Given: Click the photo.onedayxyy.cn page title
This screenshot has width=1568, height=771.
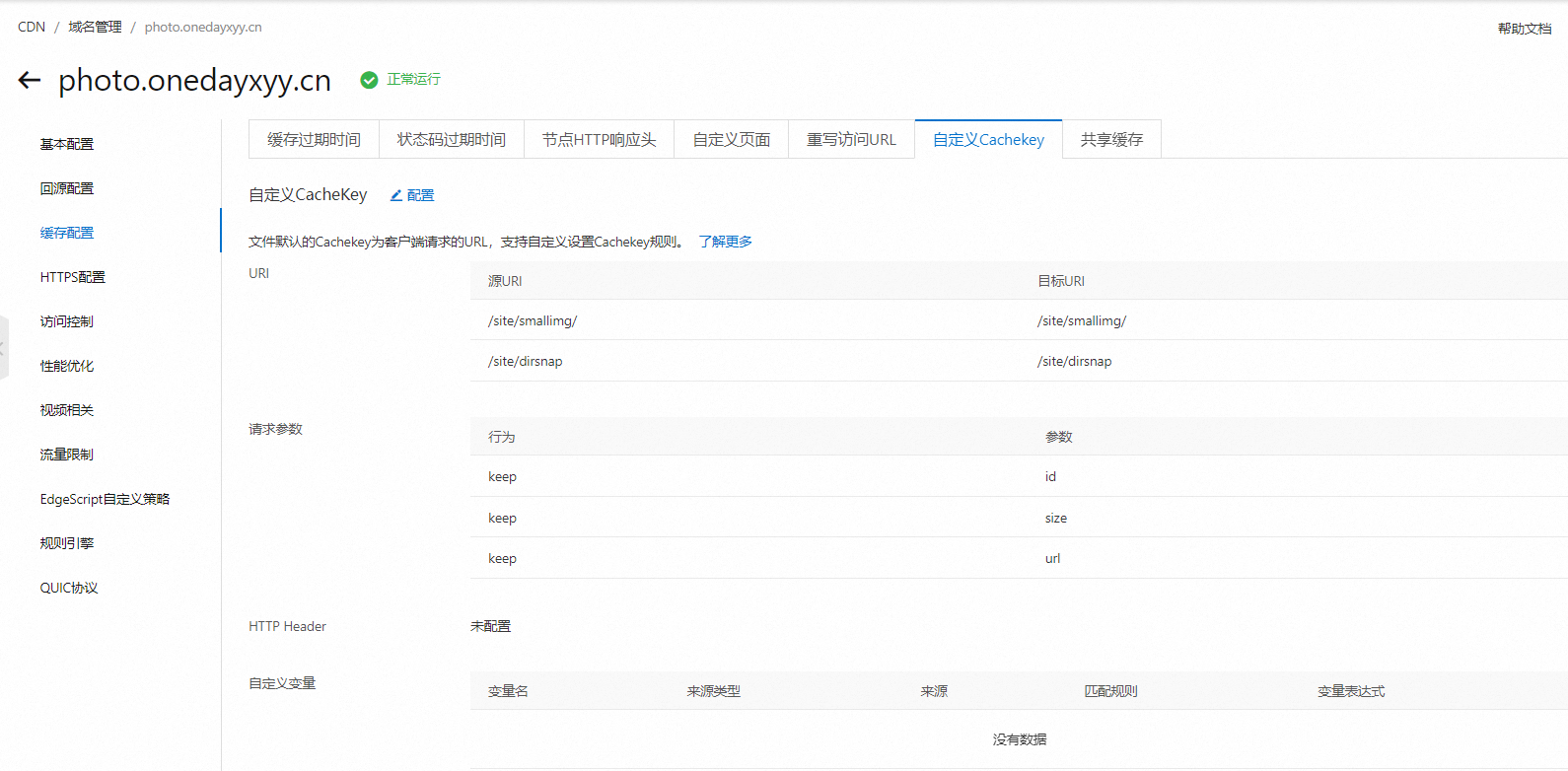Looking at the screenshot, I should pos(194,81).
